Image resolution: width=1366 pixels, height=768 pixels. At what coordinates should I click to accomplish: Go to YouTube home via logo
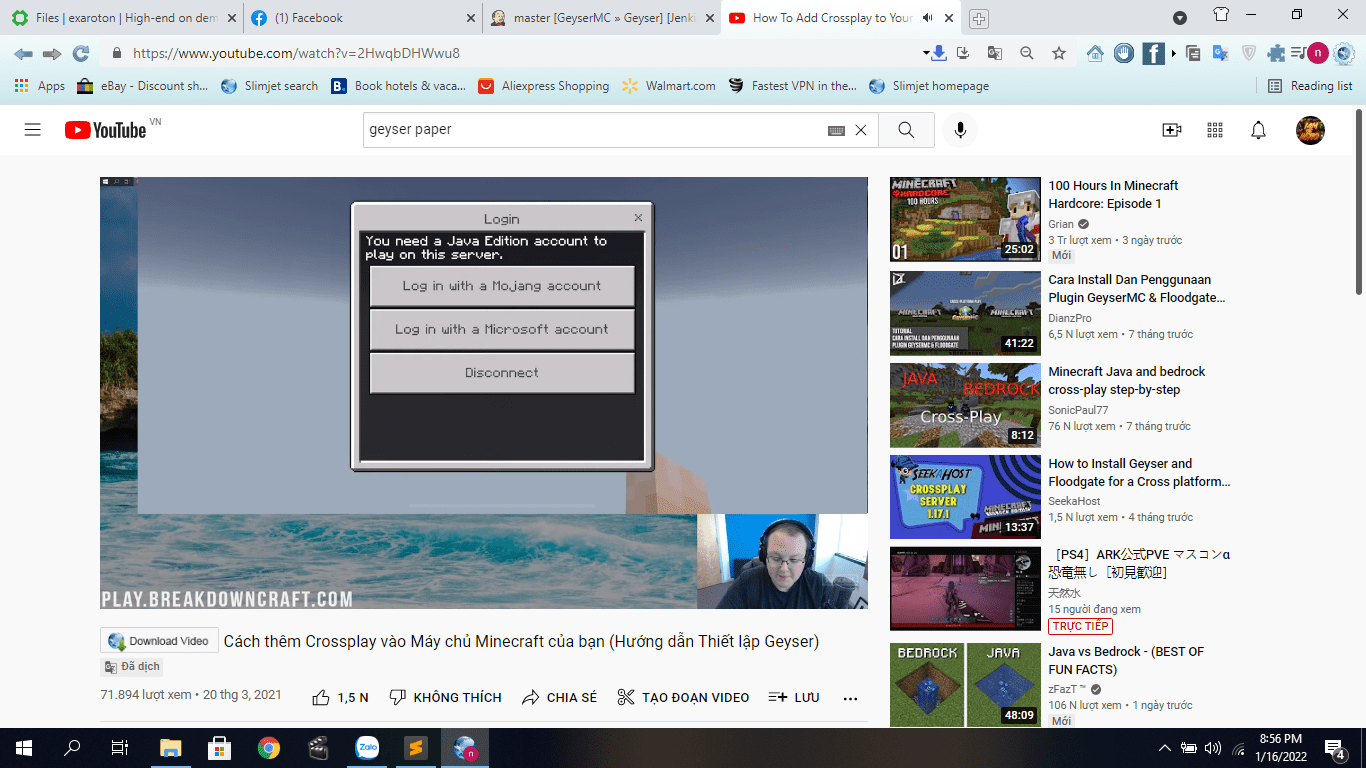coord(106,130)
